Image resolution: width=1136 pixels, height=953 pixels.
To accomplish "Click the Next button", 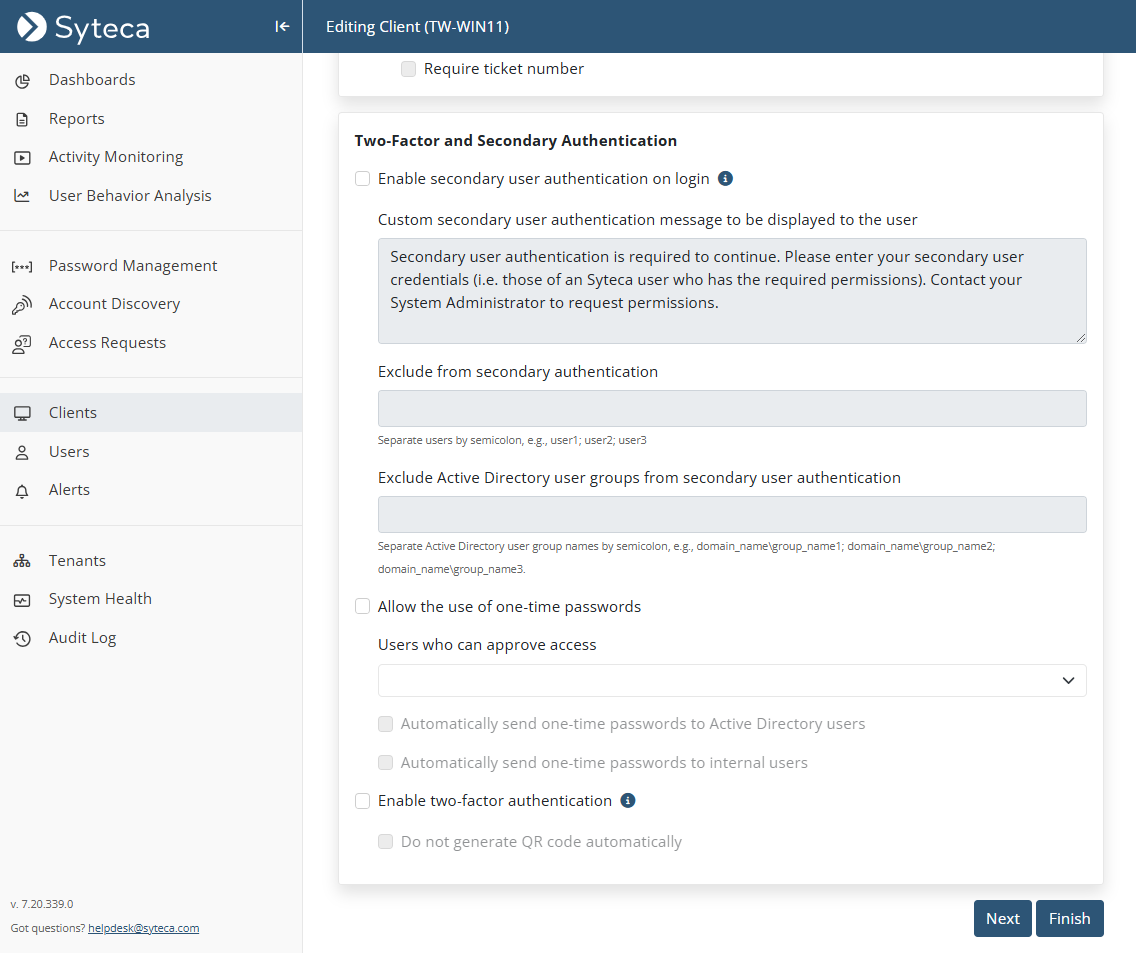I will tap(1002, 919).
